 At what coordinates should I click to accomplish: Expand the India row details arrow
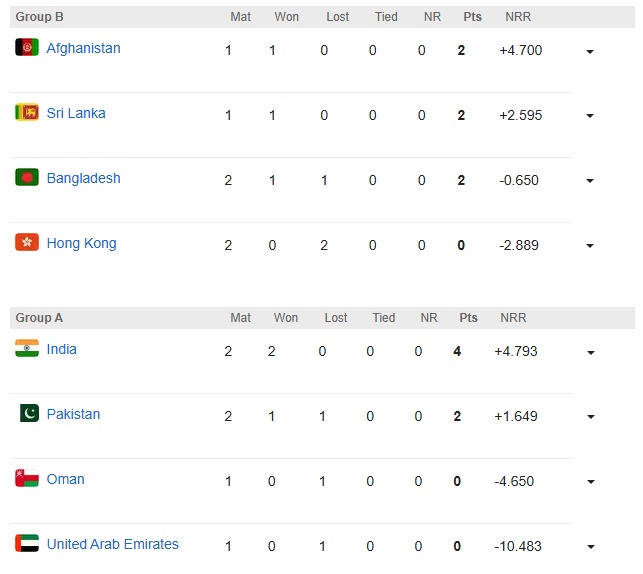(590, 353)
